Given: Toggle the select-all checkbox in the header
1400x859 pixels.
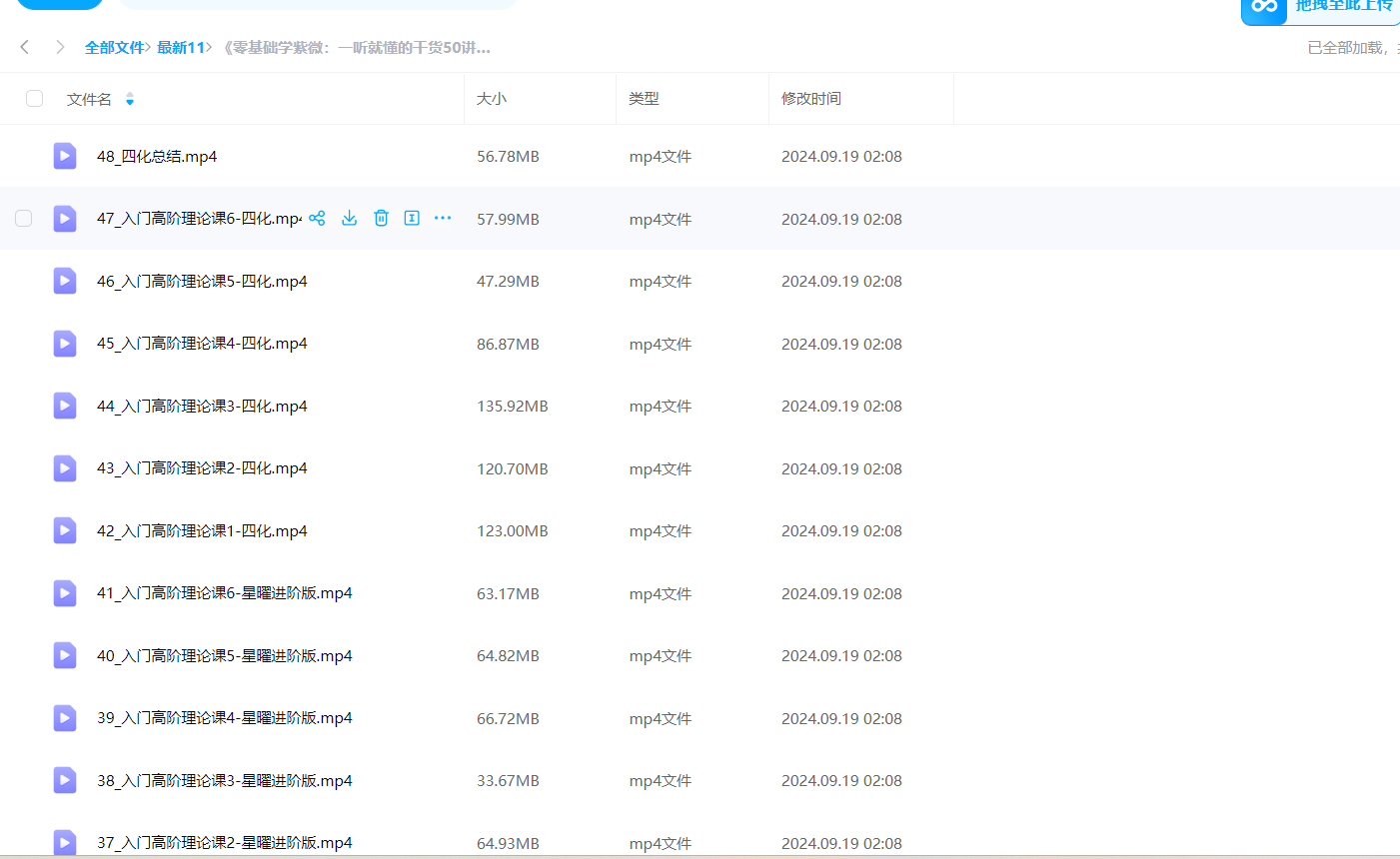Looking at the screenshot, I should tap(35, 98).
